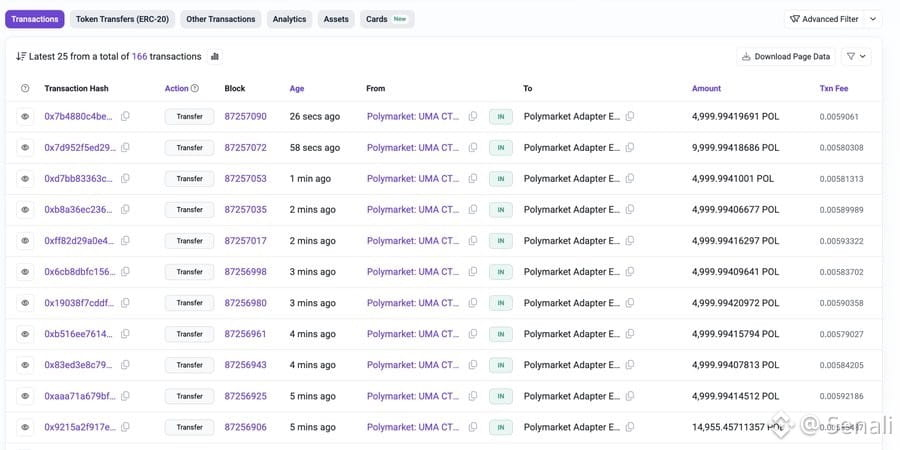Select txn fee 0.00593322
The width and height of the screenshot is (900, 450).
click(x=841, y=241)
